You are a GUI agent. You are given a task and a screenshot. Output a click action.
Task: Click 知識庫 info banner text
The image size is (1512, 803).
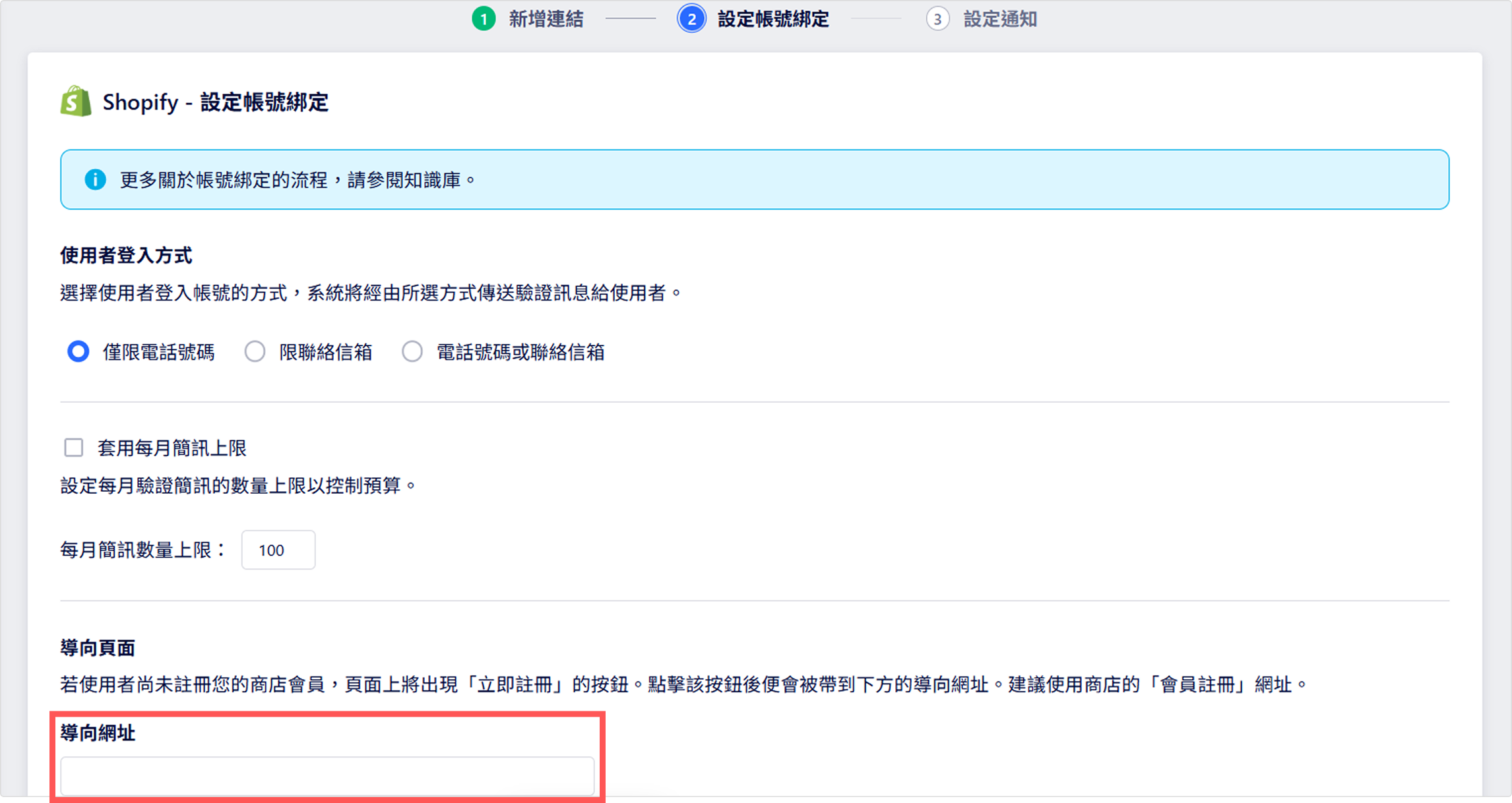tap(431, 180)
